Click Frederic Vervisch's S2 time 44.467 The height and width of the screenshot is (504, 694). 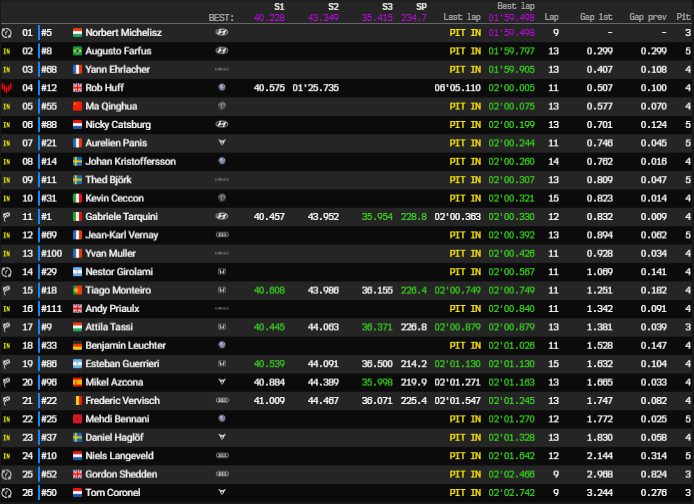323,400
